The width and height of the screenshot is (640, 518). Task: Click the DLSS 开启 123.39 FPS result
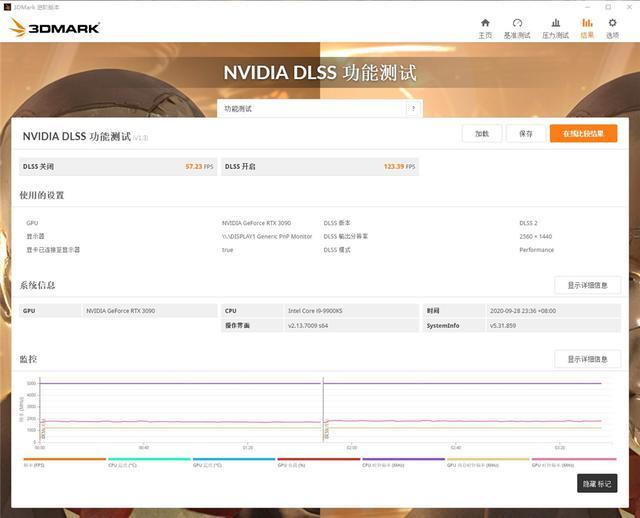point(320,167)
